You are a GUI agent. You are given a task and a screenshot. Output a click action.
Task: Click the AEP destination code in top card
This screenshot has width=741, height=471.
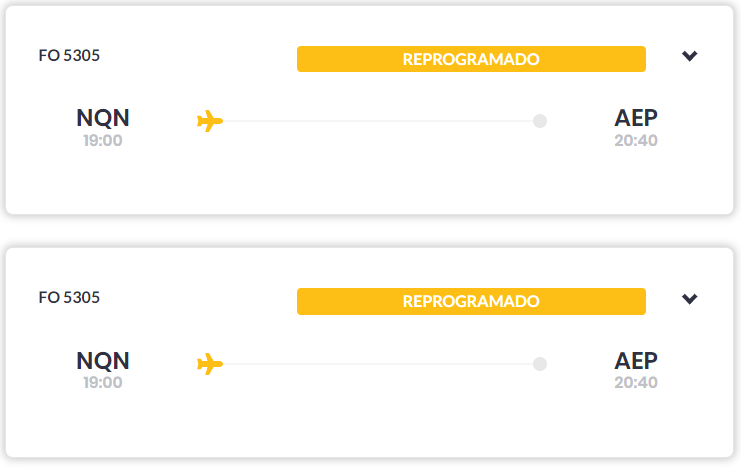pos(636,118)
